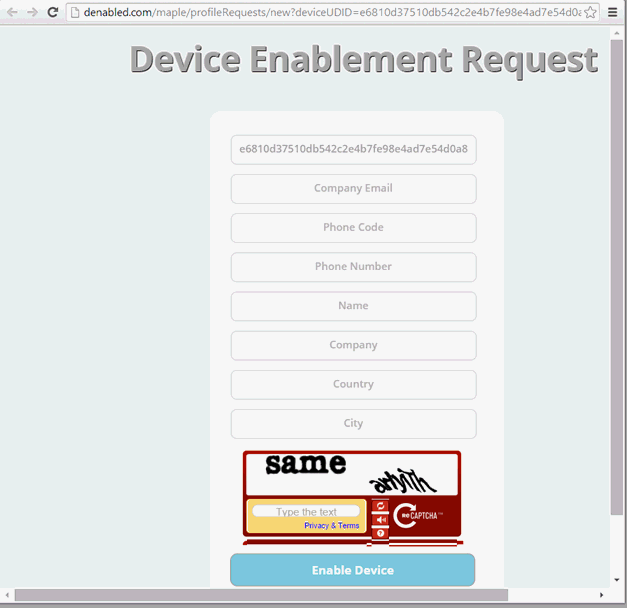Select the Country field

click(353, 384)
